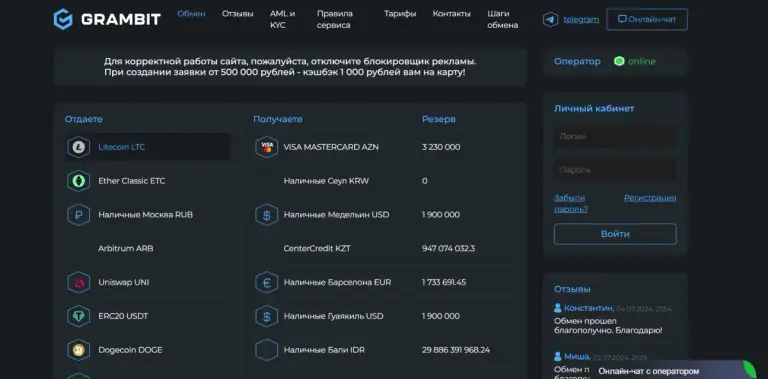This screenshot has width=768, height=379.
Task: Click reviewer name Константин
Action: point(589,308)
